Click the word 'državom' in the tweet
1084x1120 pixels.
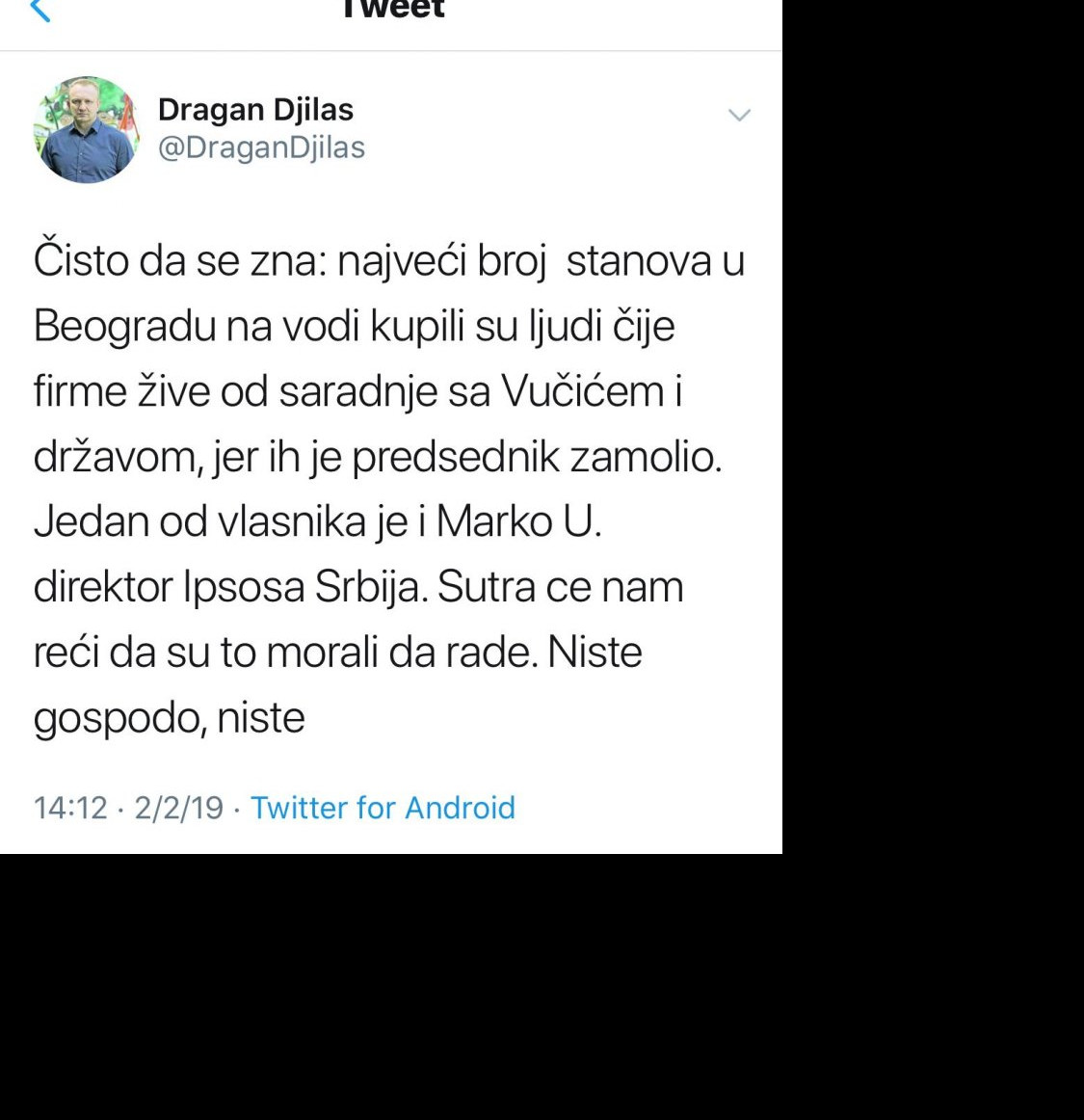[x=117, y=457]
